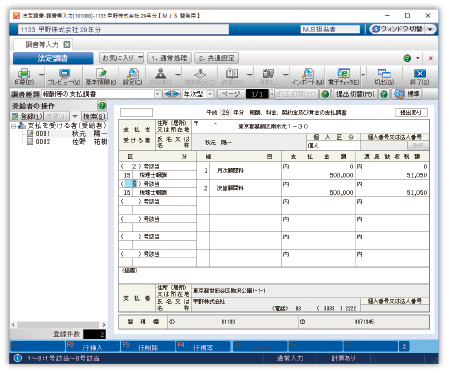Open 基本情報 (basic info) toolbar icon
This screenshot has height=373, width=450.
(101, 76)
